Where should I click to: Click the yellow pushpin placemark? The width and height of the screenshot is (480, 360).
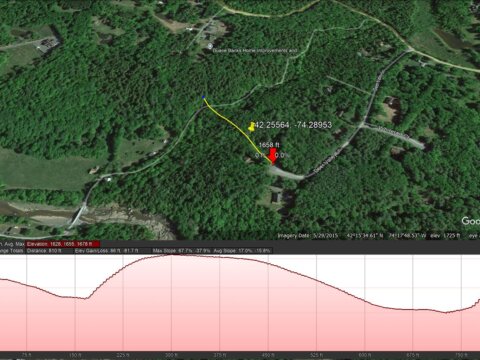(252, 127)
